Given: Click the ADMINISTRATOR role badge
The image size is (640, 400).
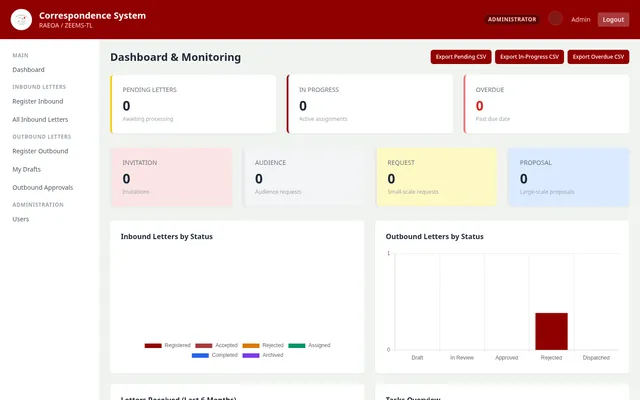Looking at the screenshot, I should [512, 19].
